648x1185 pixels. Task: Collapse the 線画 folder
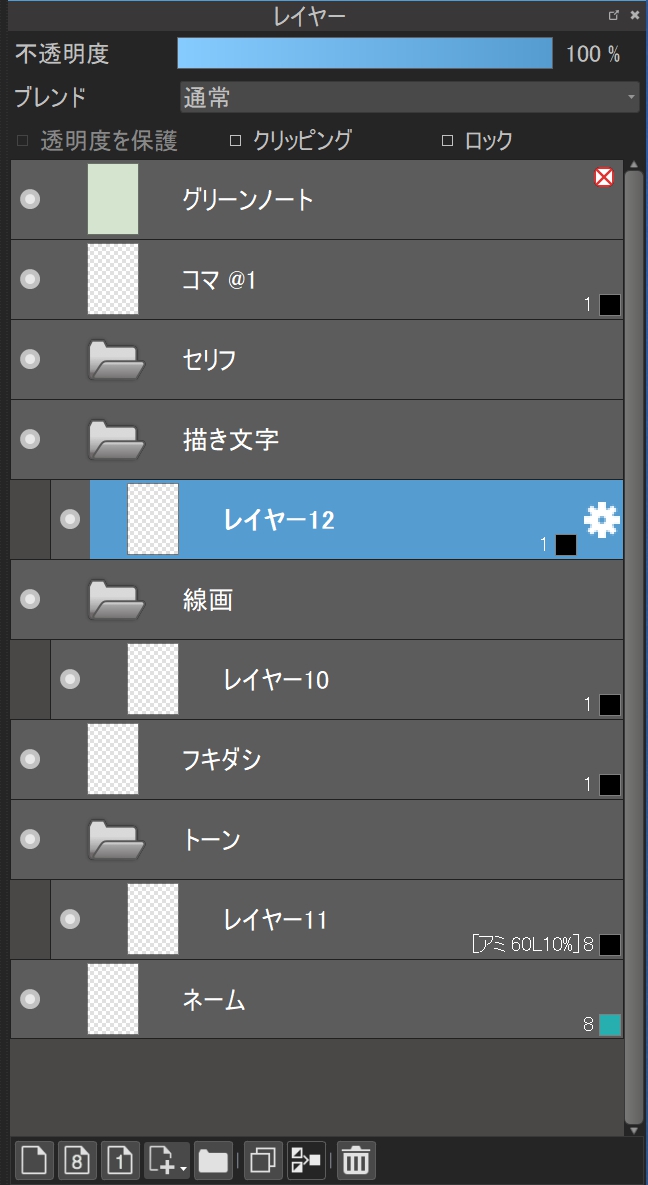tap(117, 600)
